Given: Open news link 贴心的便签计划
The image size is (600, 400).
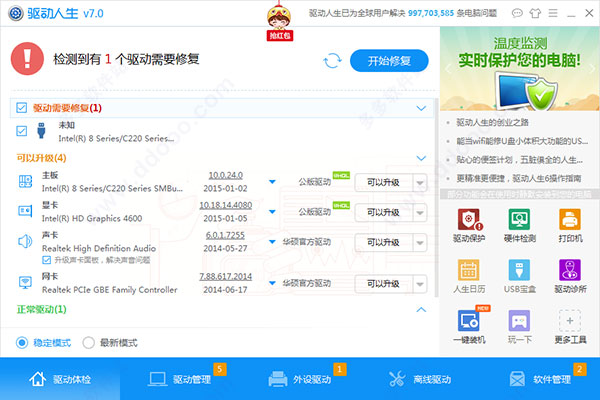Looking at the screenshot, I should [519, 160].
